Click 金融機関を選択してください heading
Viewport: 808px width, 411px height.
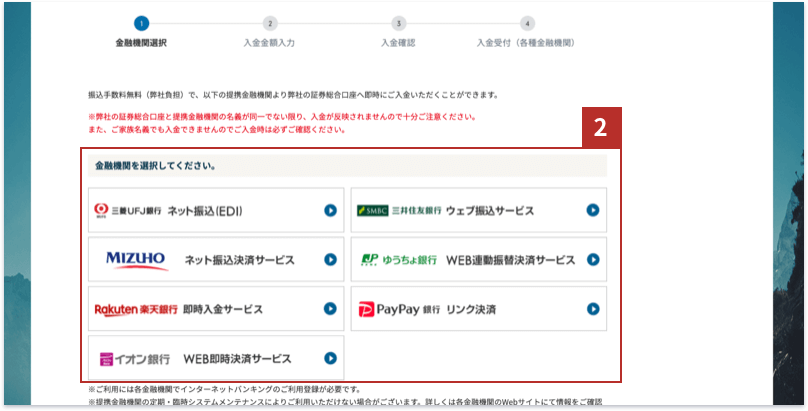point(156,166)
